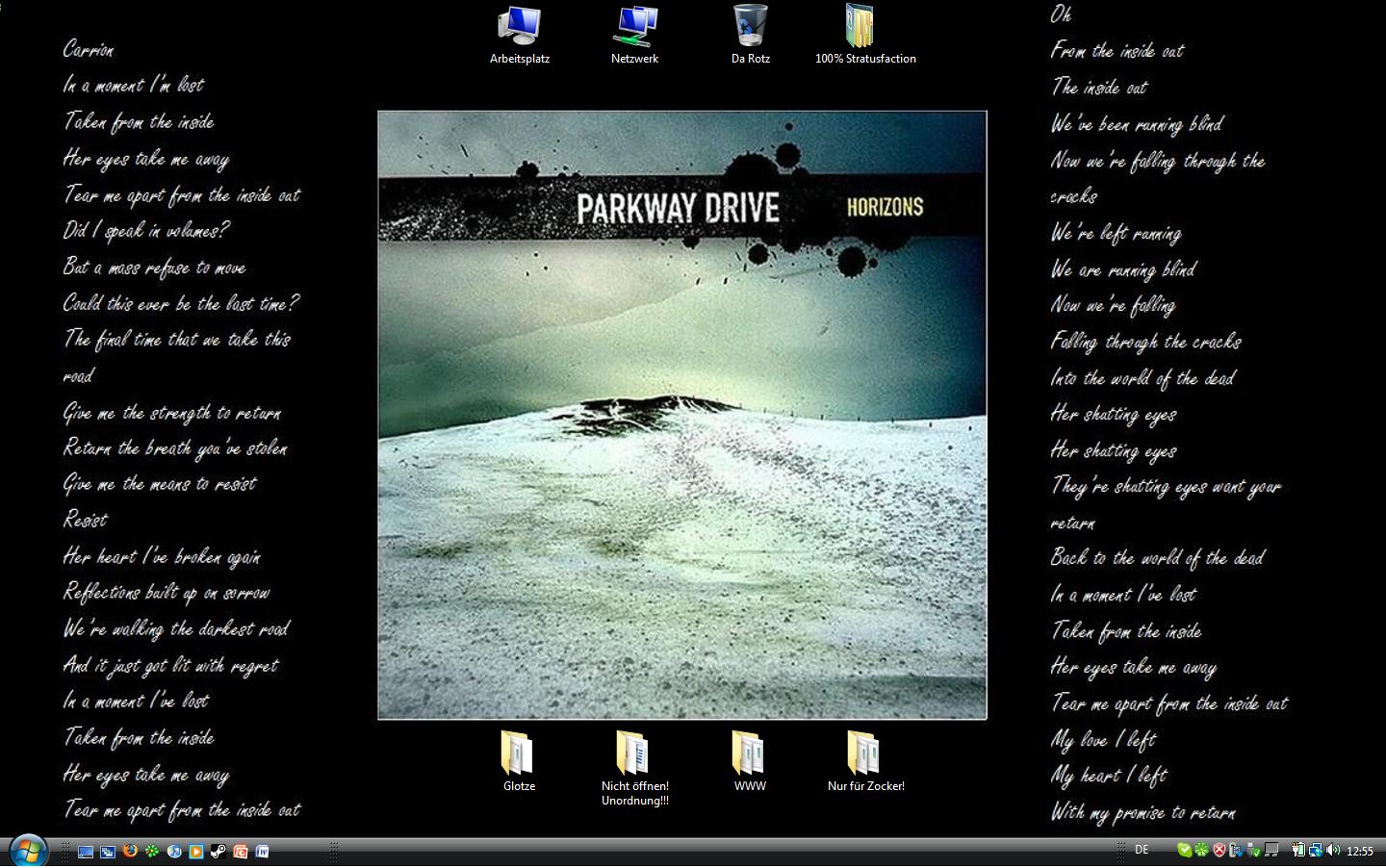Open the Da Rotz recycle bin
This screenshot has height=868, width=1386.
(750, 35)
